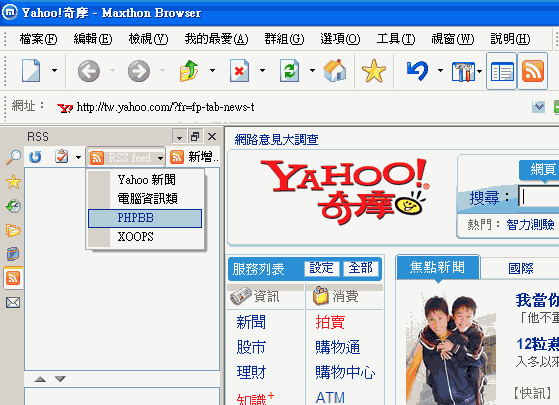Click the Forward arrow button
Image resolution: width=559 pixels, height=405 pixels.
[139, 71]
